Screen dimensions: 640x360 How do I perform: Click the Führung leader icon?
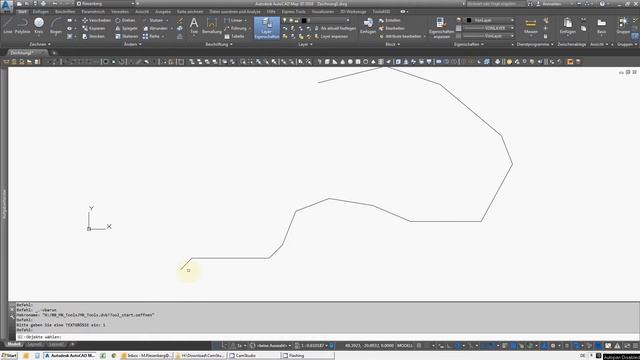[x=235, y=28]
